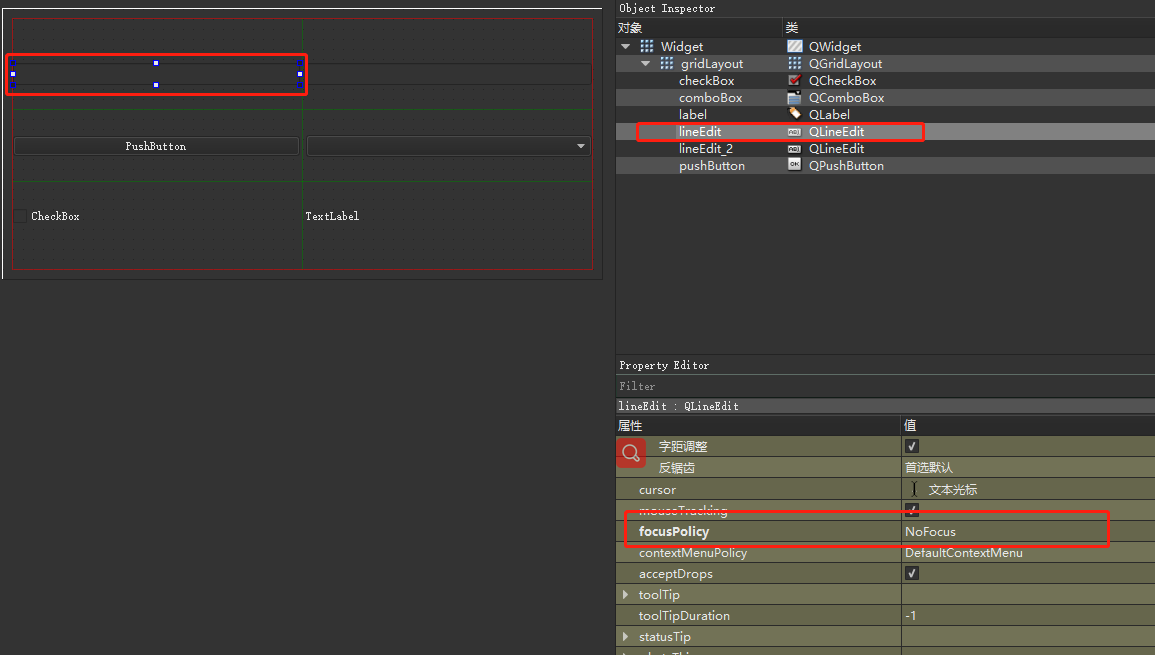
Task: Select the label object row
Action: pyautogui.click(x=885, y=114)
